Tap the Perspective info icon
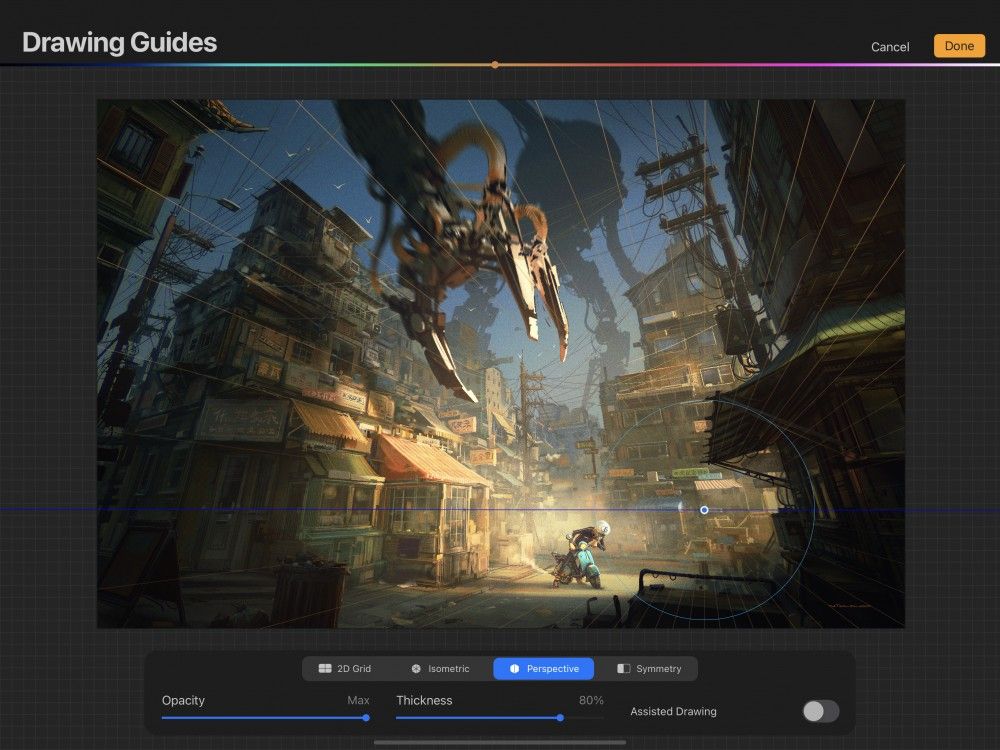 point(513,668)
